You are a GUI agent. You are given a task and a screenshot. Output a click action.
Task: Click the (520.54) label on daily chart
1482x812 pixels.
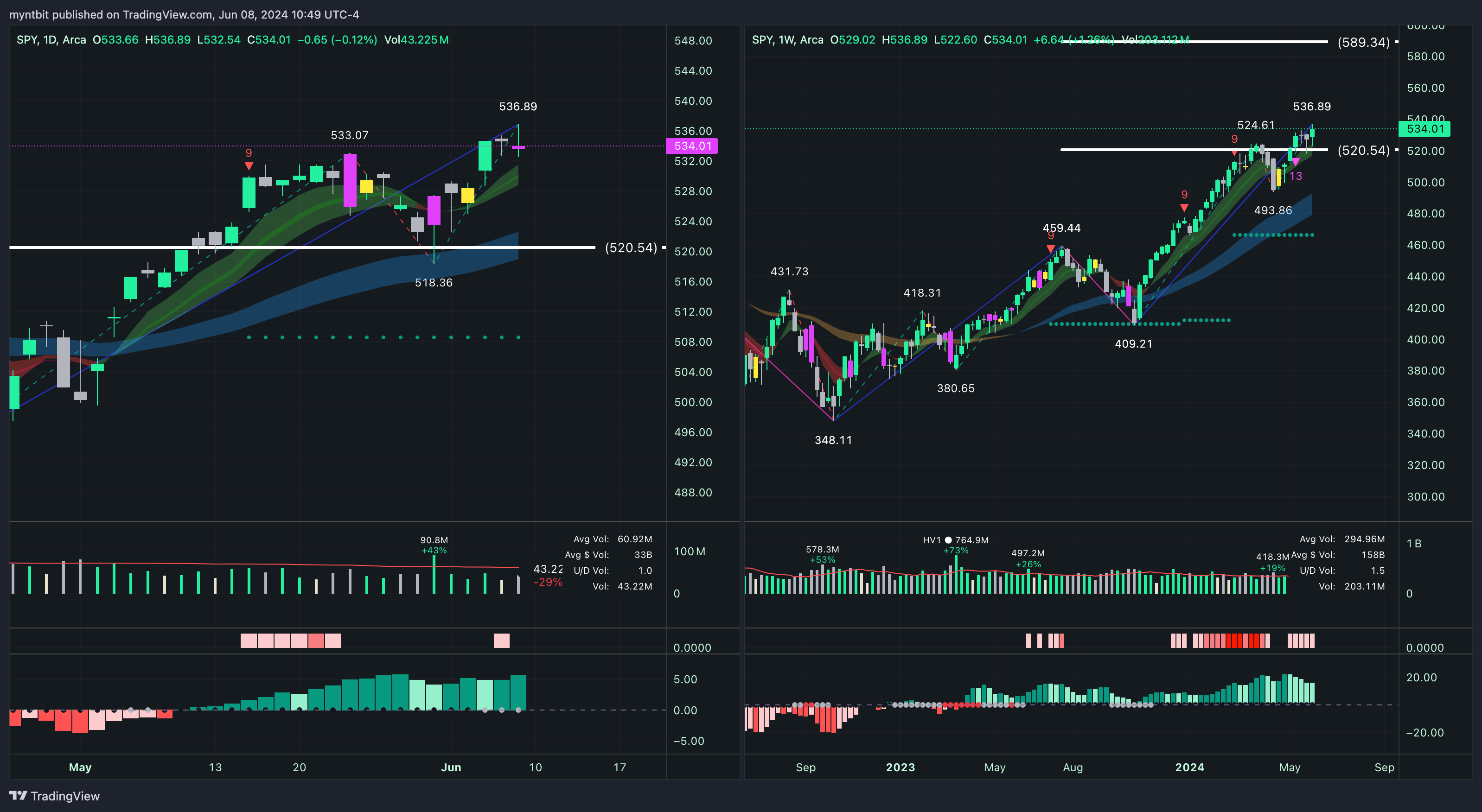click(x=631, y=248)
